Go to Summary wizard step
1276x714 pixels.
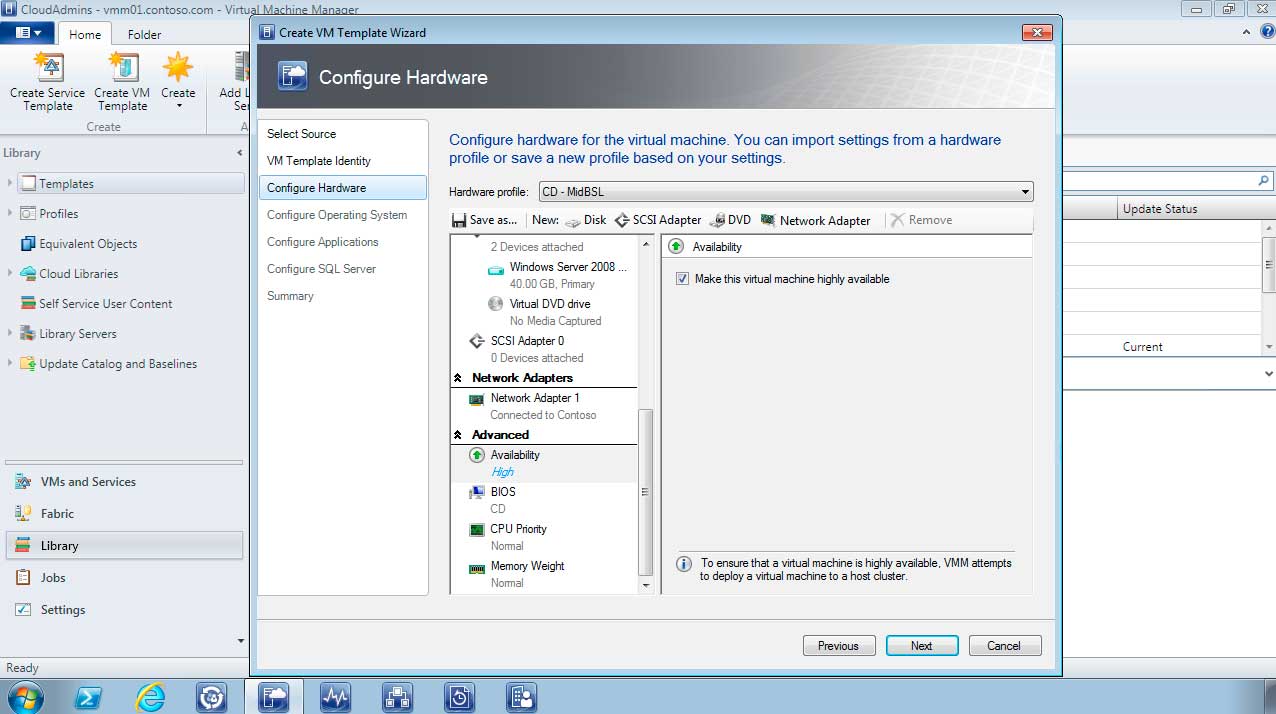click(290, 296)
